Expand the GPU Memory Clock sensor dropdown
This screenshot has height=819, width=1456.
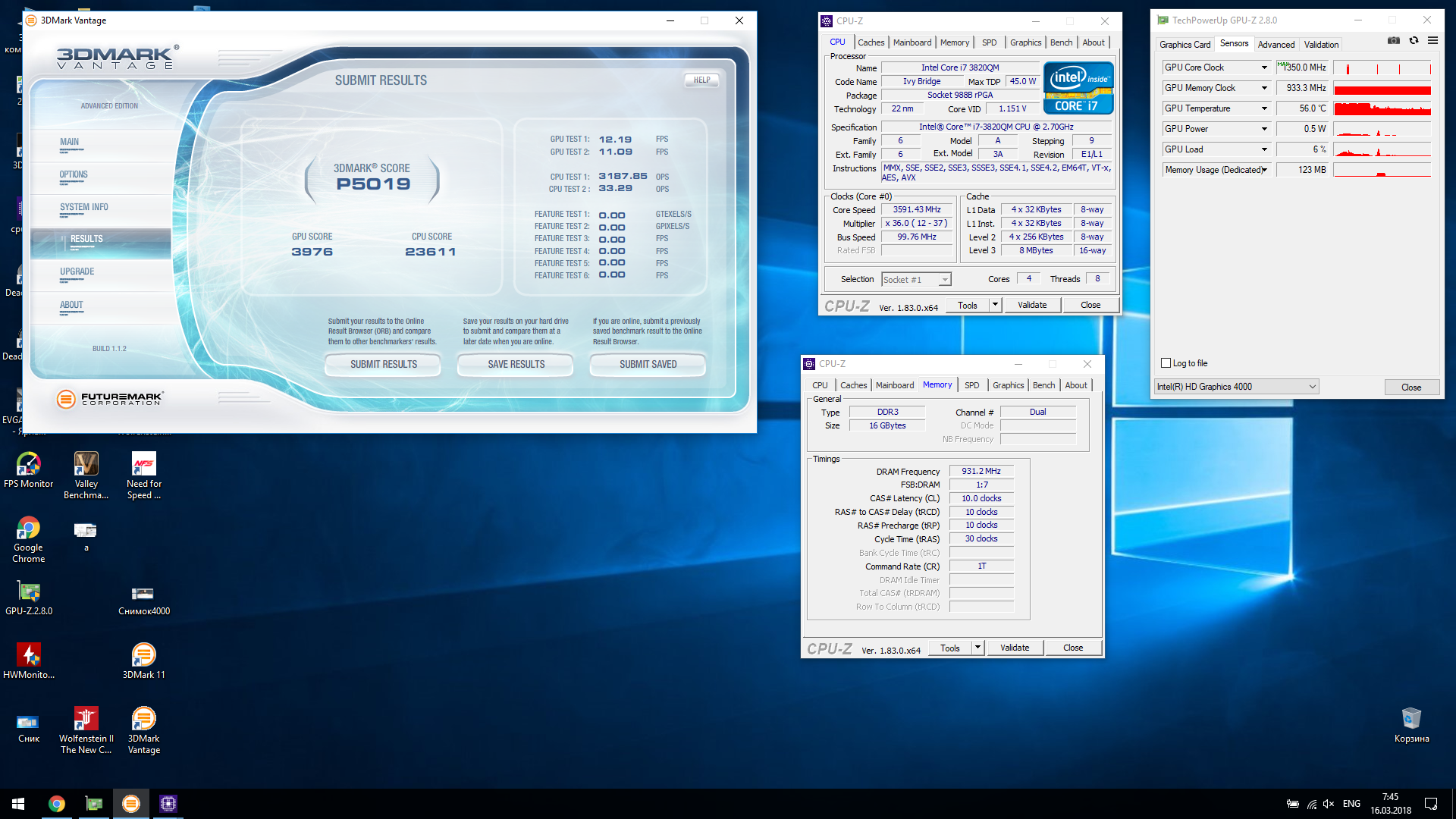coord(1264,88)
